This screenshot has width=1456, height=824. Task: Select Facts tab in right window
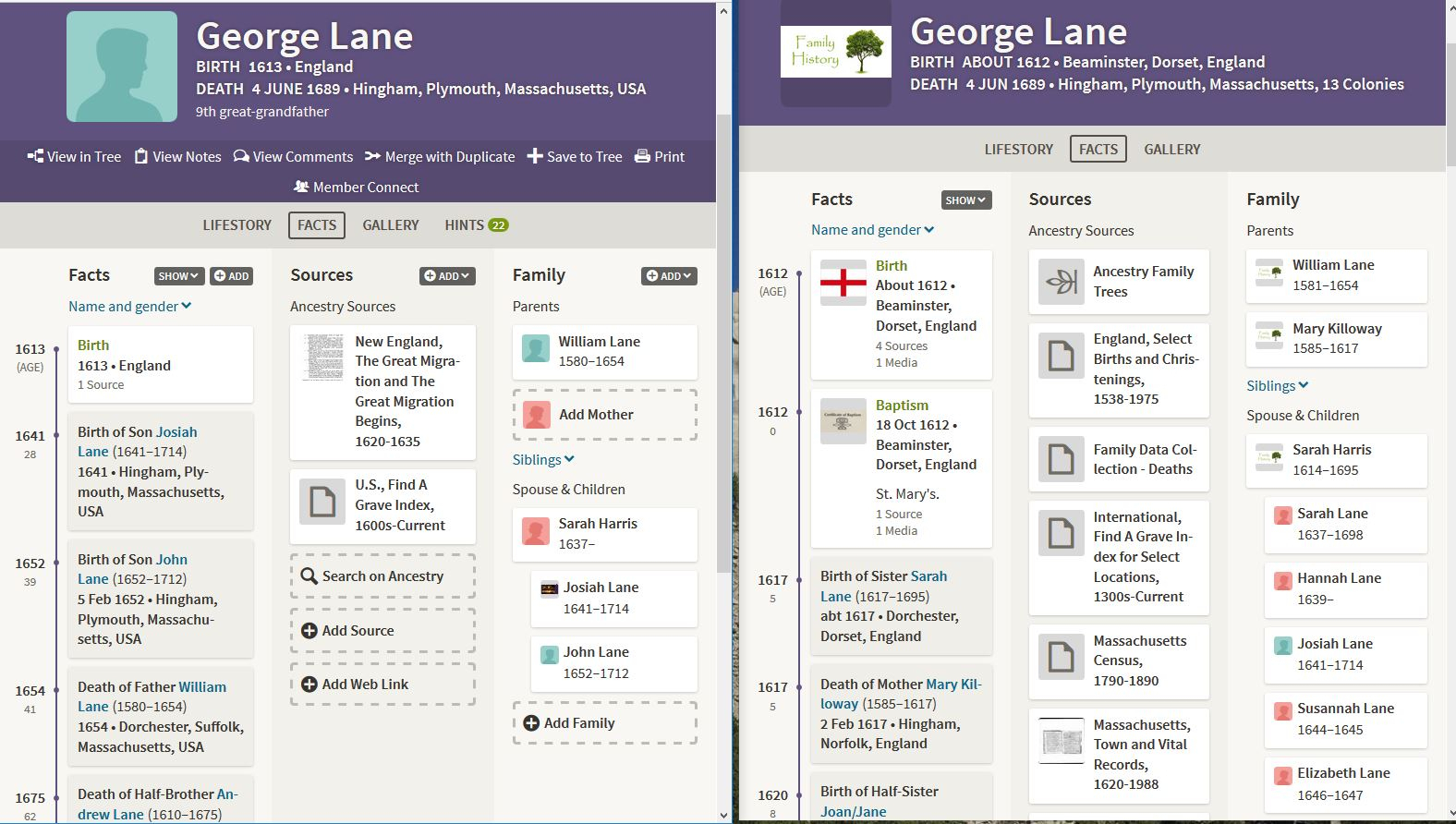(x=1098, y=150)
